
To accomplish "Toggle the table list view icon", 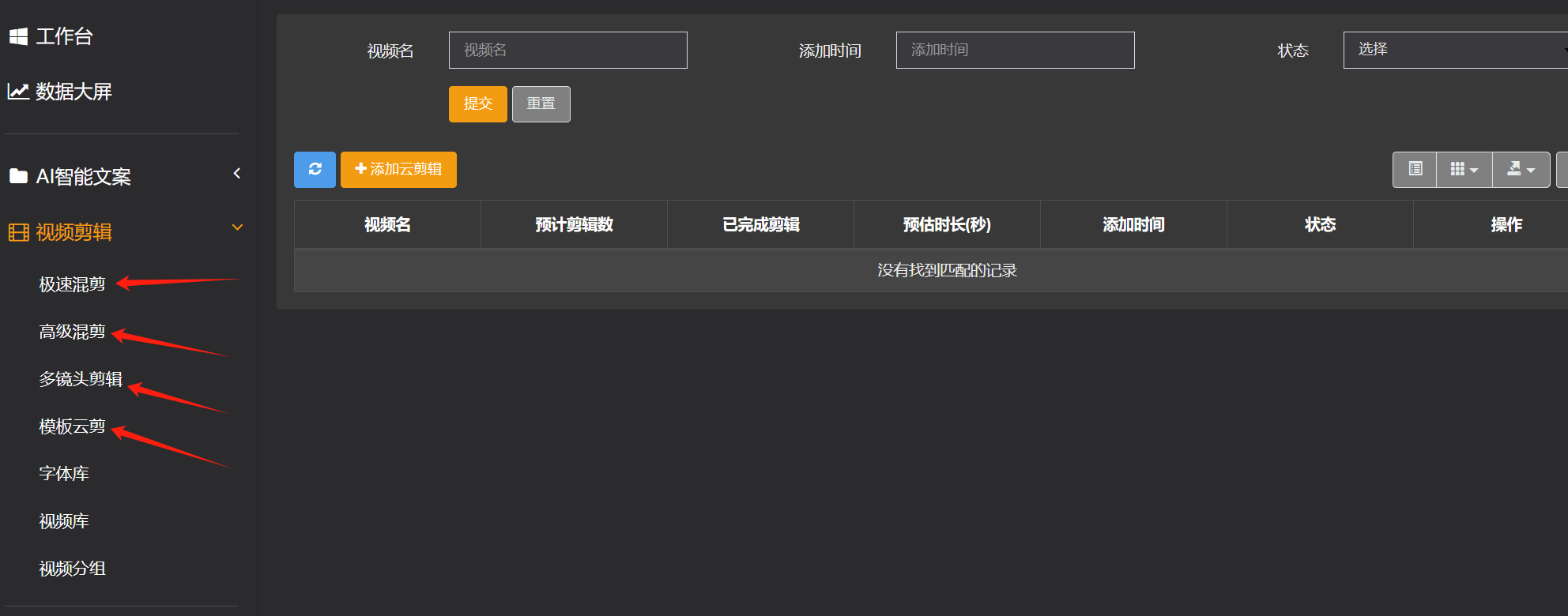I will pyautogui.click(x=1415, y=170).
